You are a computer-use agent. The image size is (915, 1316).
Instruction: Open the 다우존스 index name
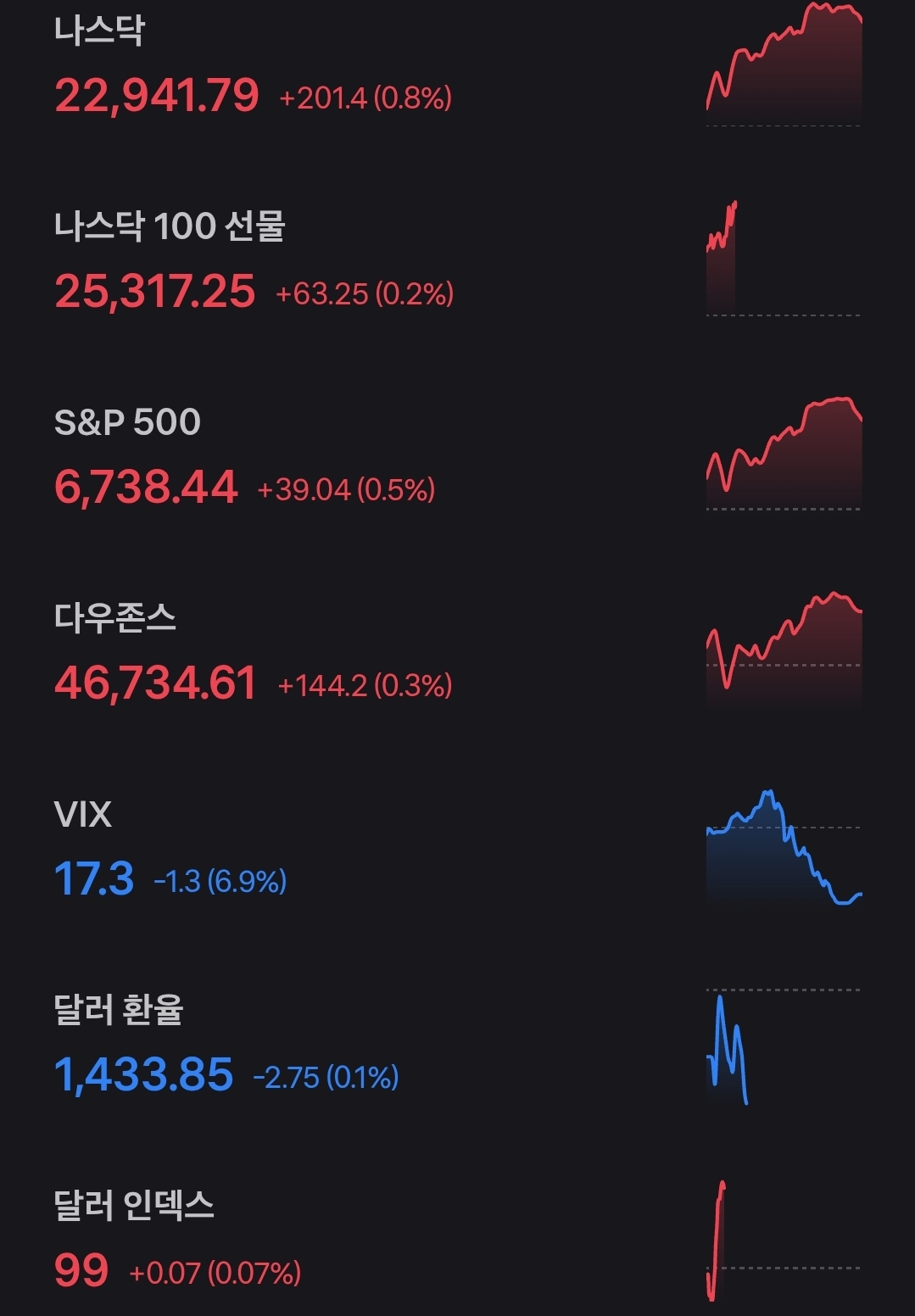tap(115, 617)
